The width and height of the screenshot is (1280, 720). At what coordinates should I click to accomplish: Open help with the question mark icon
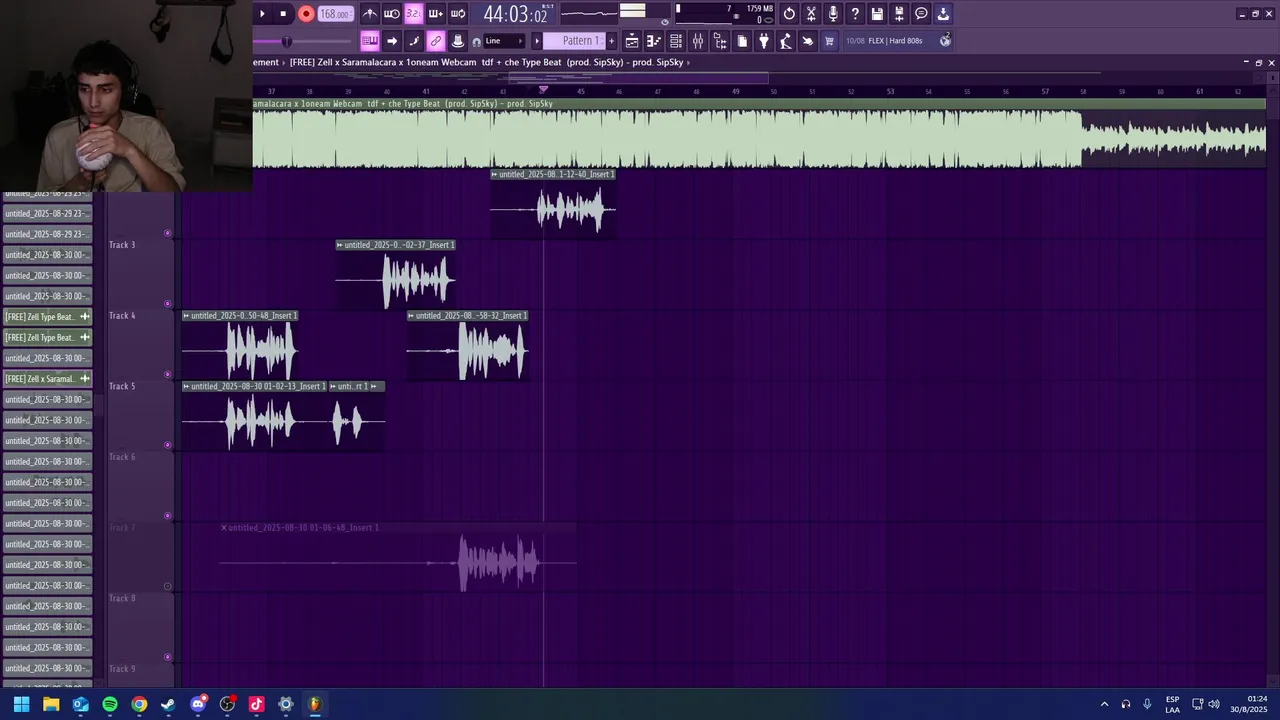[x=855, y=14]
